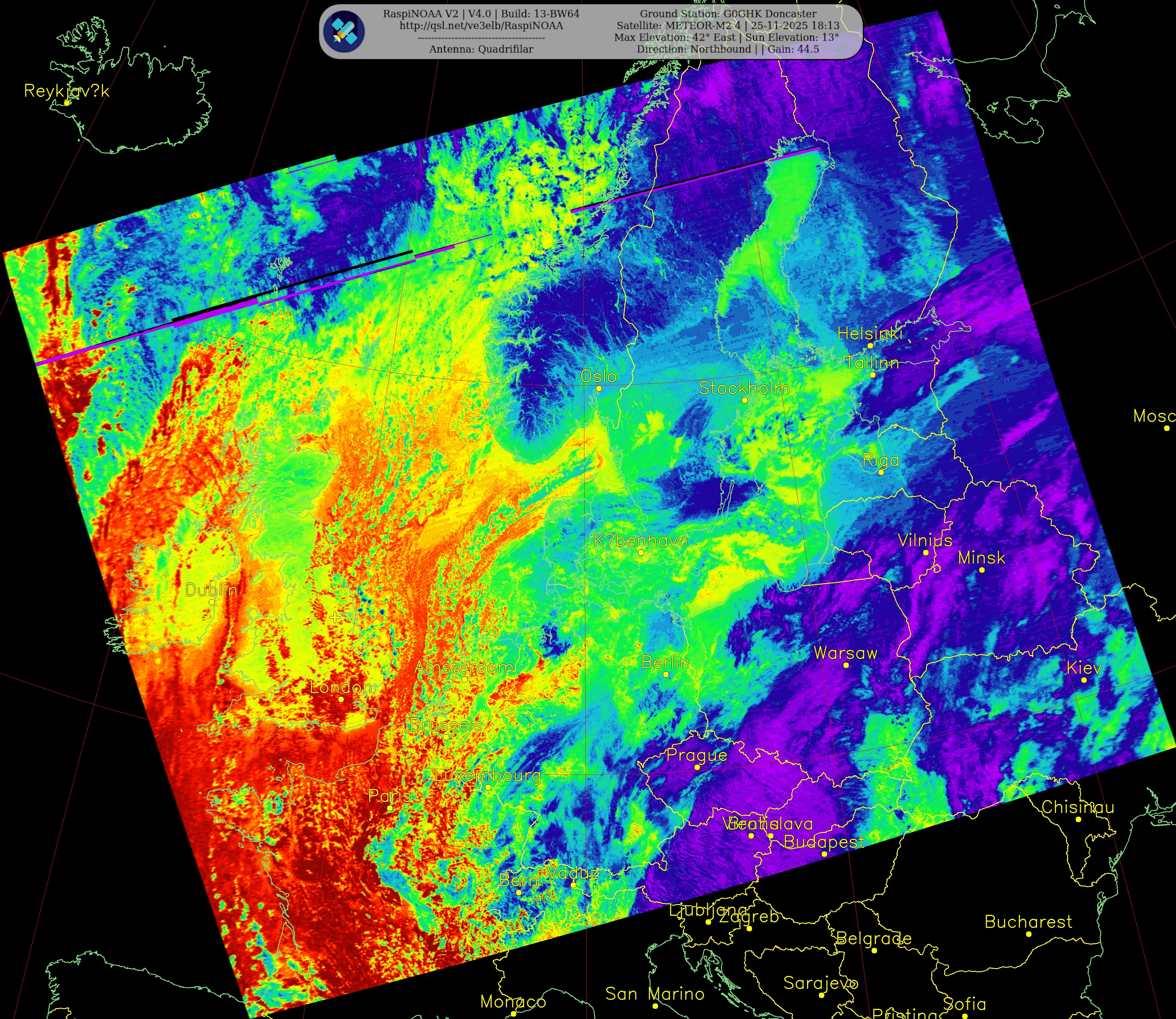Click the RaspiNOAA satellite logo icon

pos(343,31)
